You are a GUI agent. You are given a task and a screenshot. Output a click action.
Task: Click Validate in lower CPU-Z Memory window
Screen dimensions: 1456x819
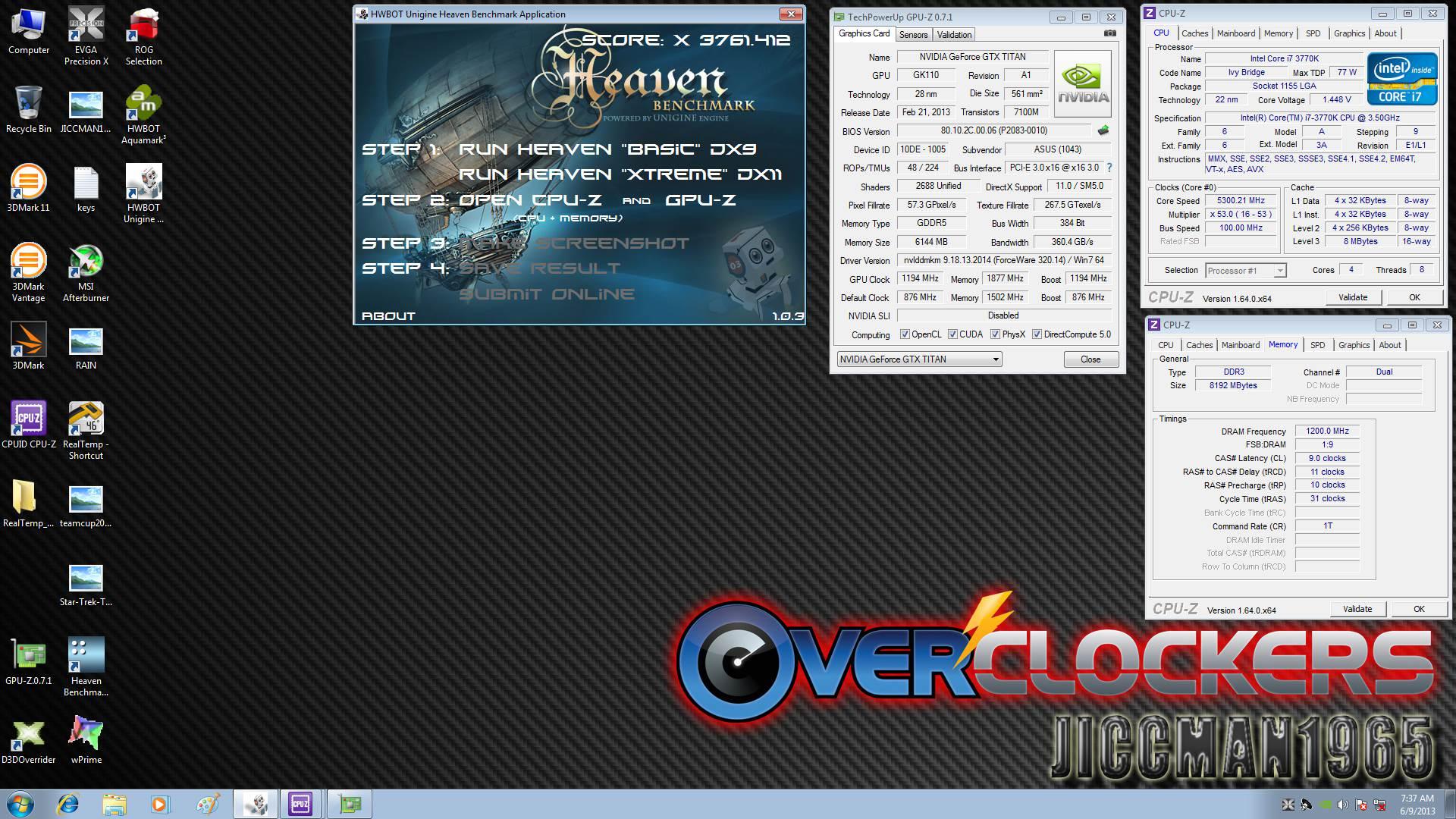pyautogui.click(x=1357, y=609)
